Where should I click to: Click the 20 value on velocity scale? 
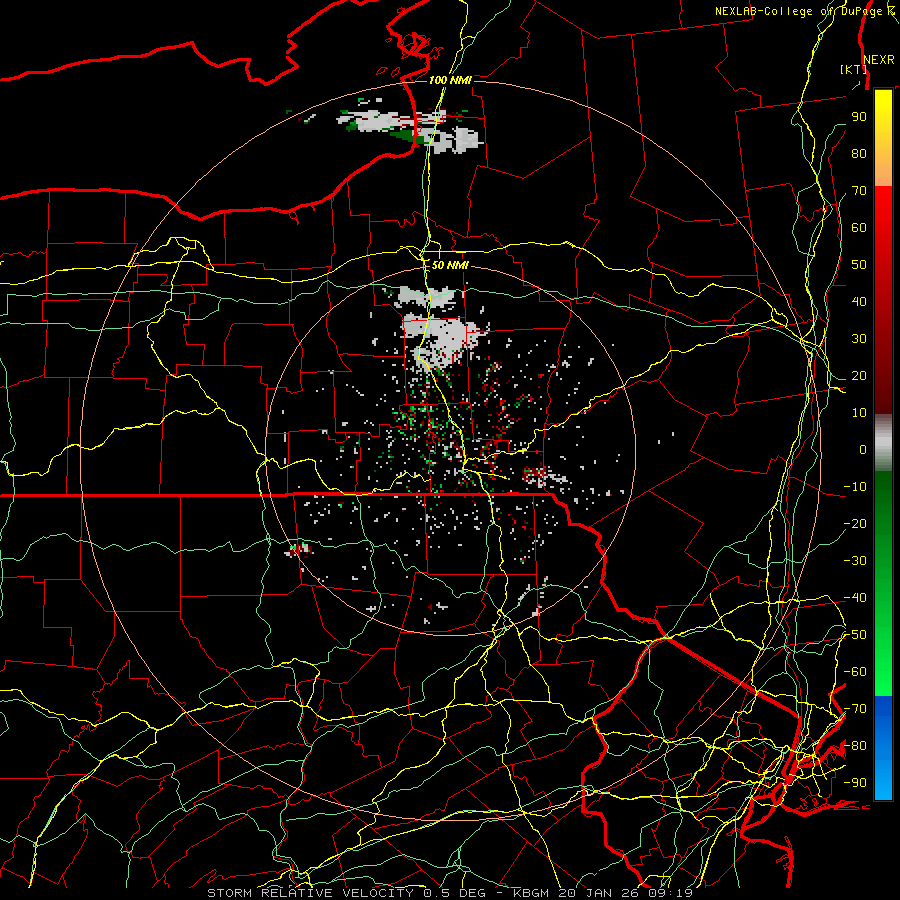click(x=859, y=375)
